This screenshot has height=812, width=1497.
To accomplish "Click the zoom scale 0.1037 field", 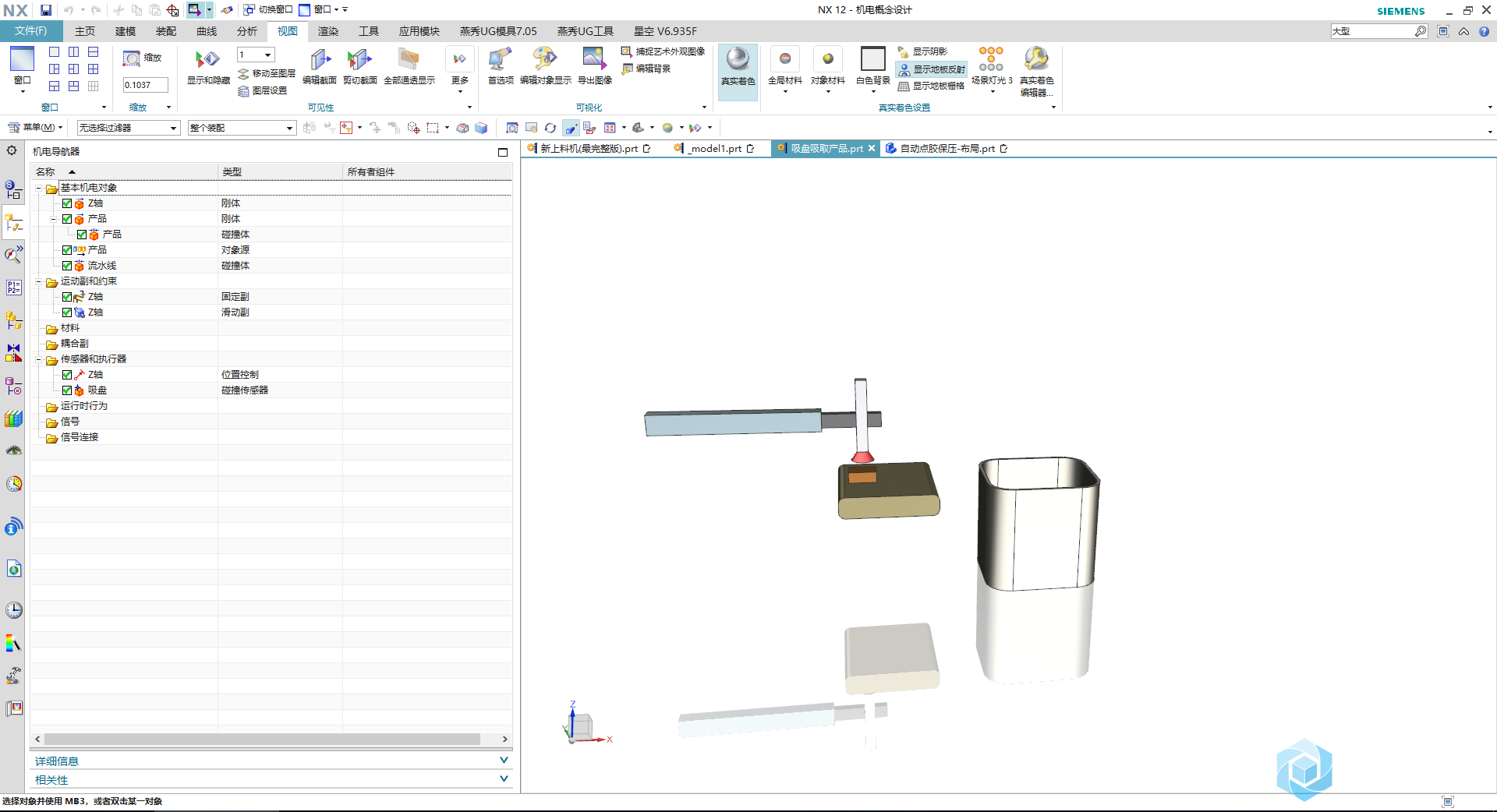I will coord(146,85).
